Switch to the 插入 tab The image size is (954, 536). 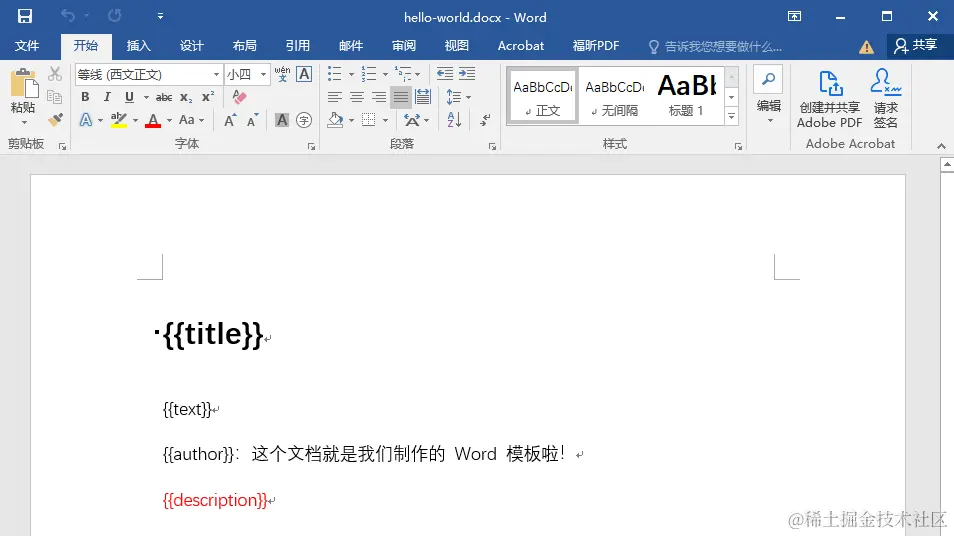138,46
